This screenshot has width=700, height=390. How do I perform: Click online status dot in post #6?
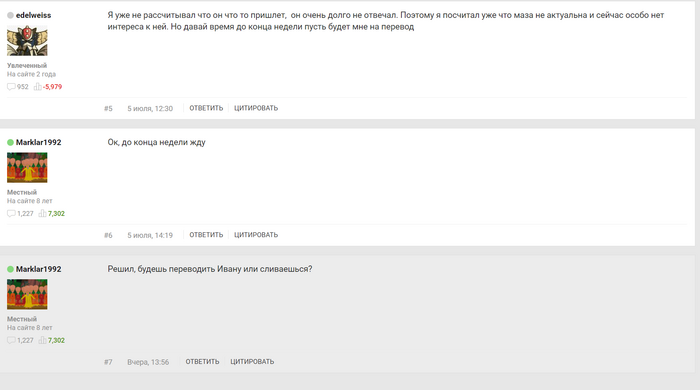click(10, 142)
